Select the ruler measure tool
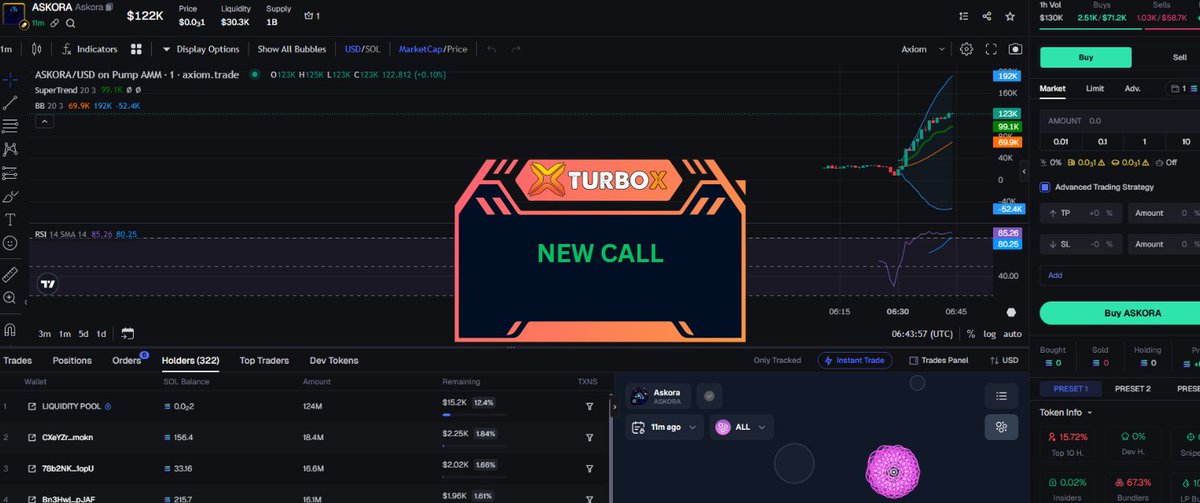The image size is (1200, 503). click(9, 273)
